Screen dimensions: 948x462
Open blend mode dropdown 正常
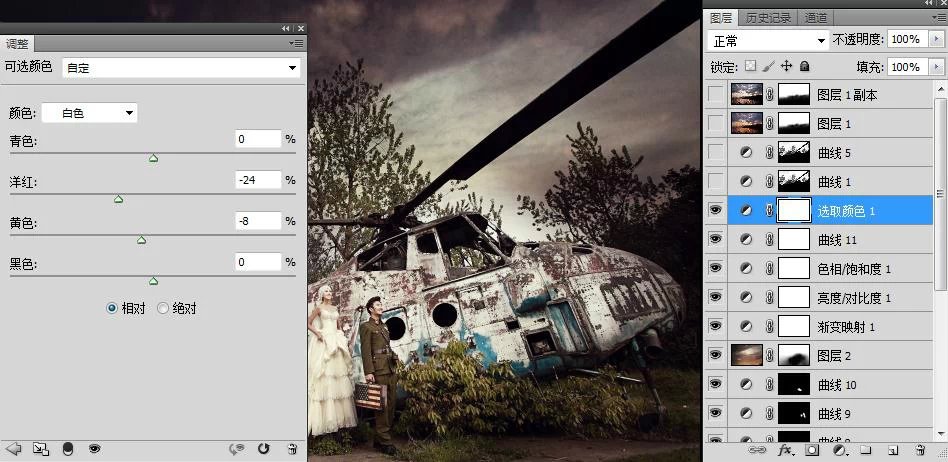[x=769, y=41]
